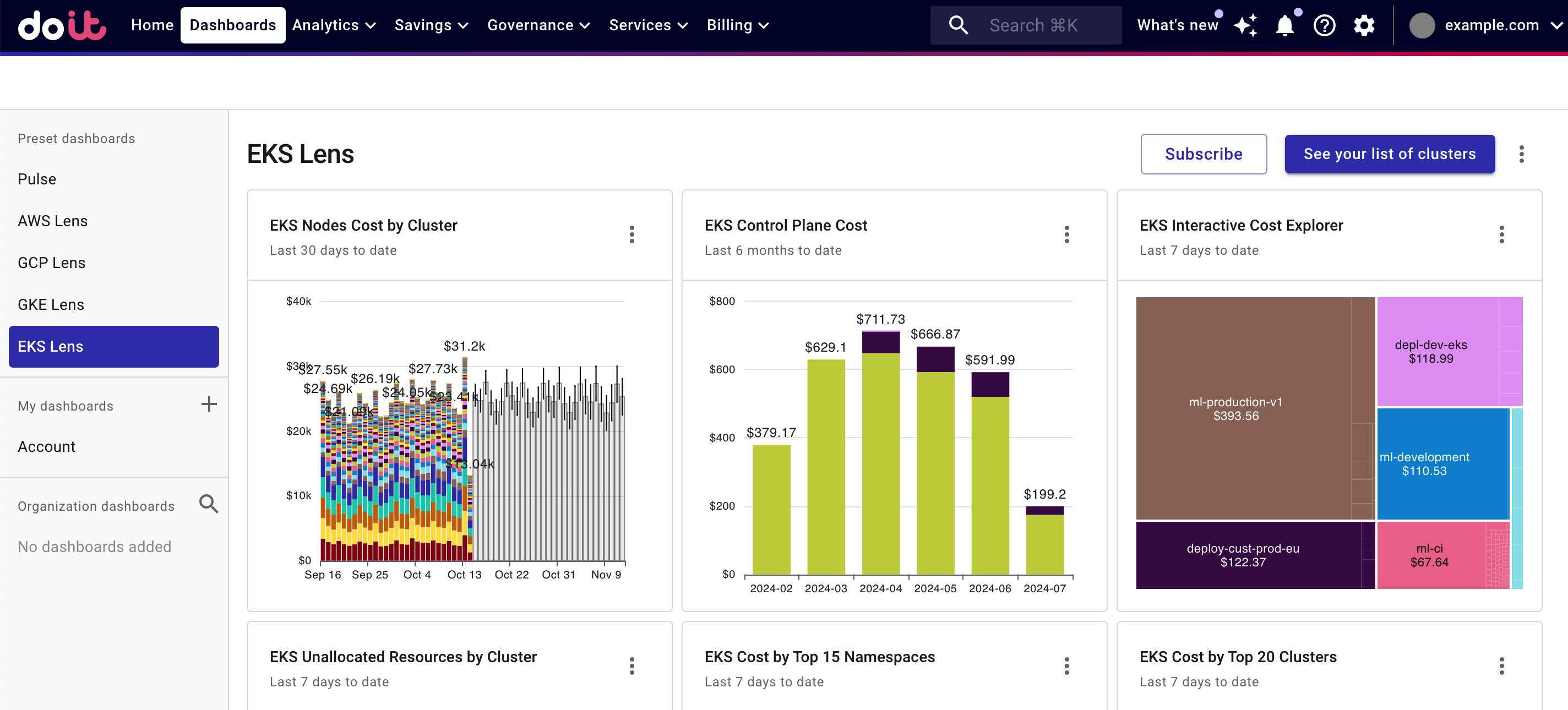
Task: Click the $31.2k peak label
Action: (464, 346)
